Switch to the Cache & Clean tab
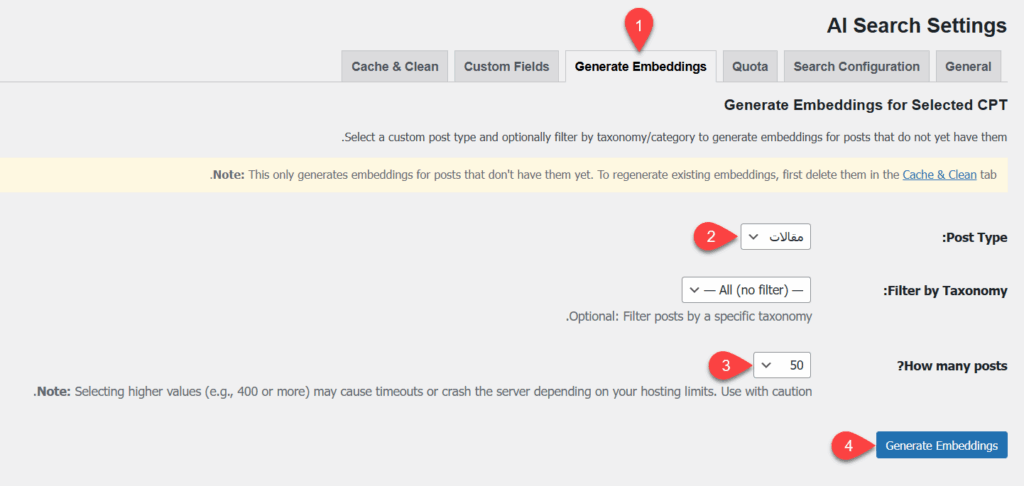 click(395, 67)
